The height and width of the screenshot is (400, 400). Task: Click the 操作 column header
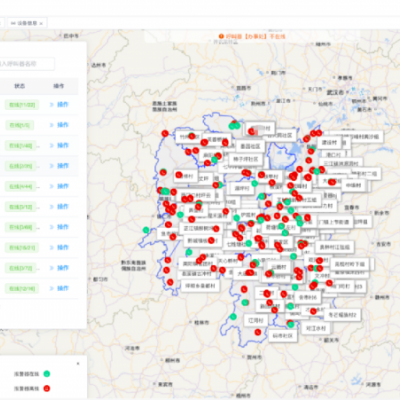59,86
